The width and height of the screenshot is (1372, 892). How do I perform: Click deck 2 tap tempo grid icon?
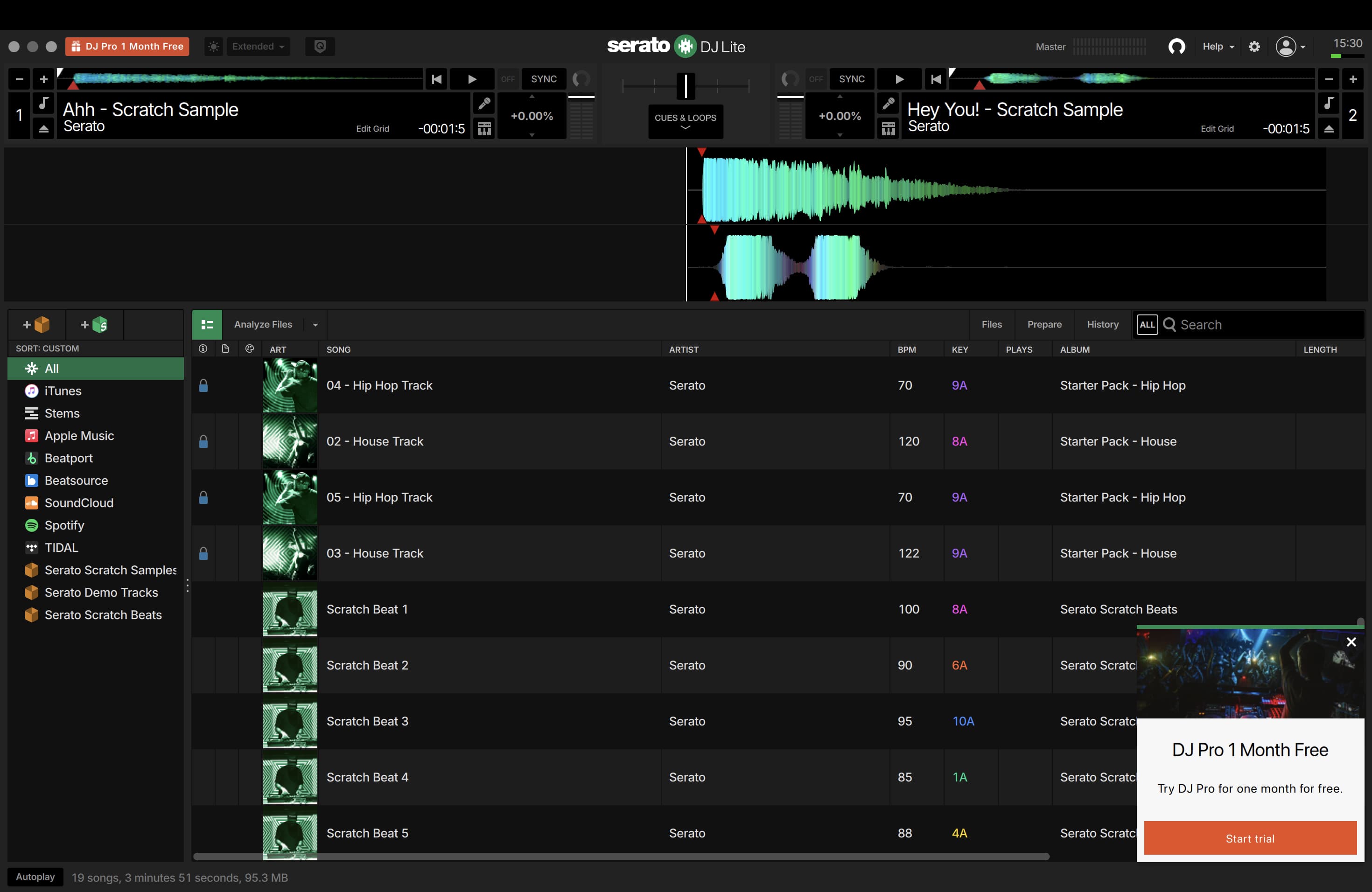pyautogui.click(x=889, y=128)
